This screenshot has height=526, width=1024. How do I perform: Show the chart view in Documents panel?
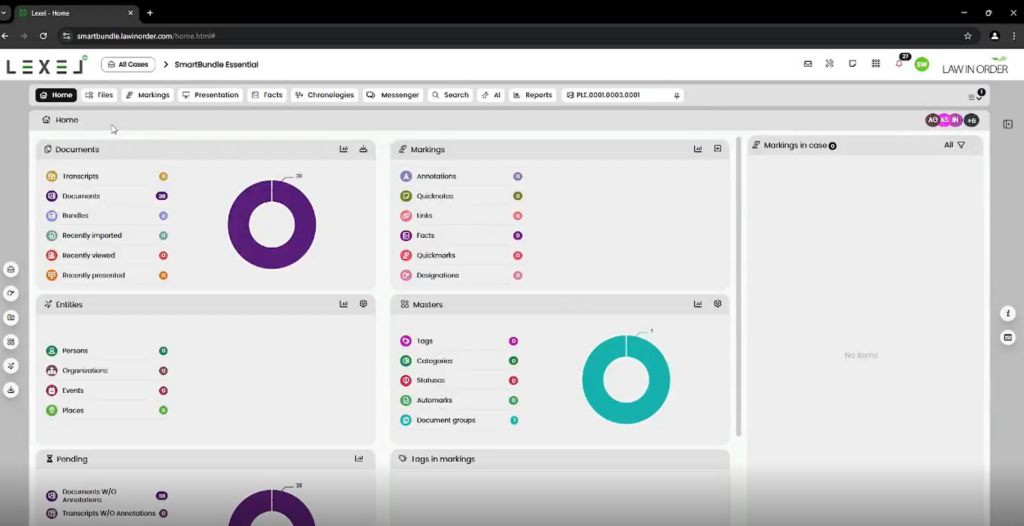point(344,149)
